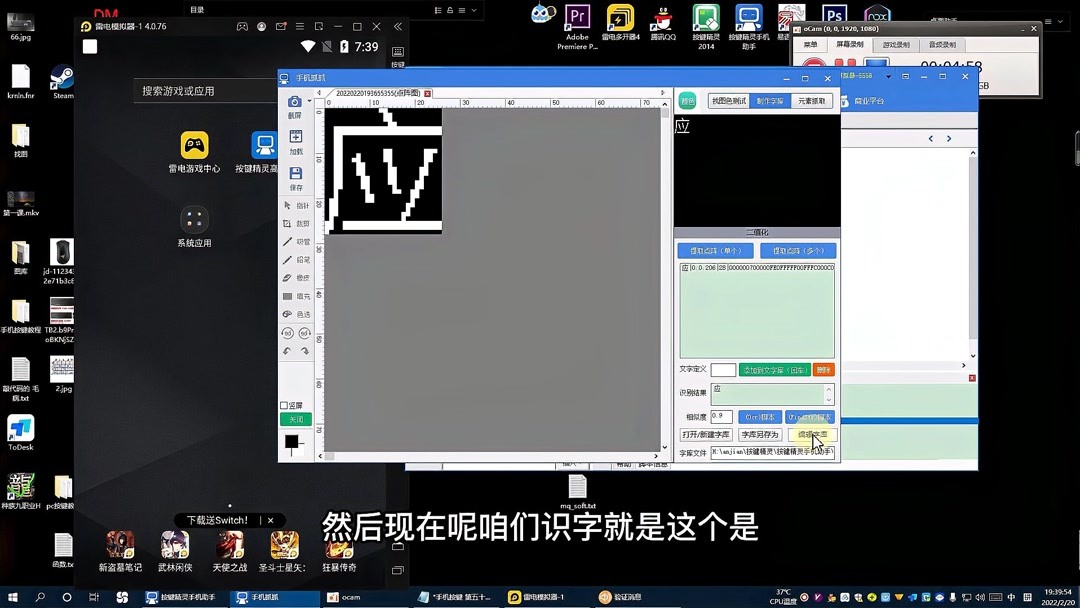Expand the dropdown arrow beside the capture icon
The height and width of the screenshot is (608, 1080).
(309, 101)
